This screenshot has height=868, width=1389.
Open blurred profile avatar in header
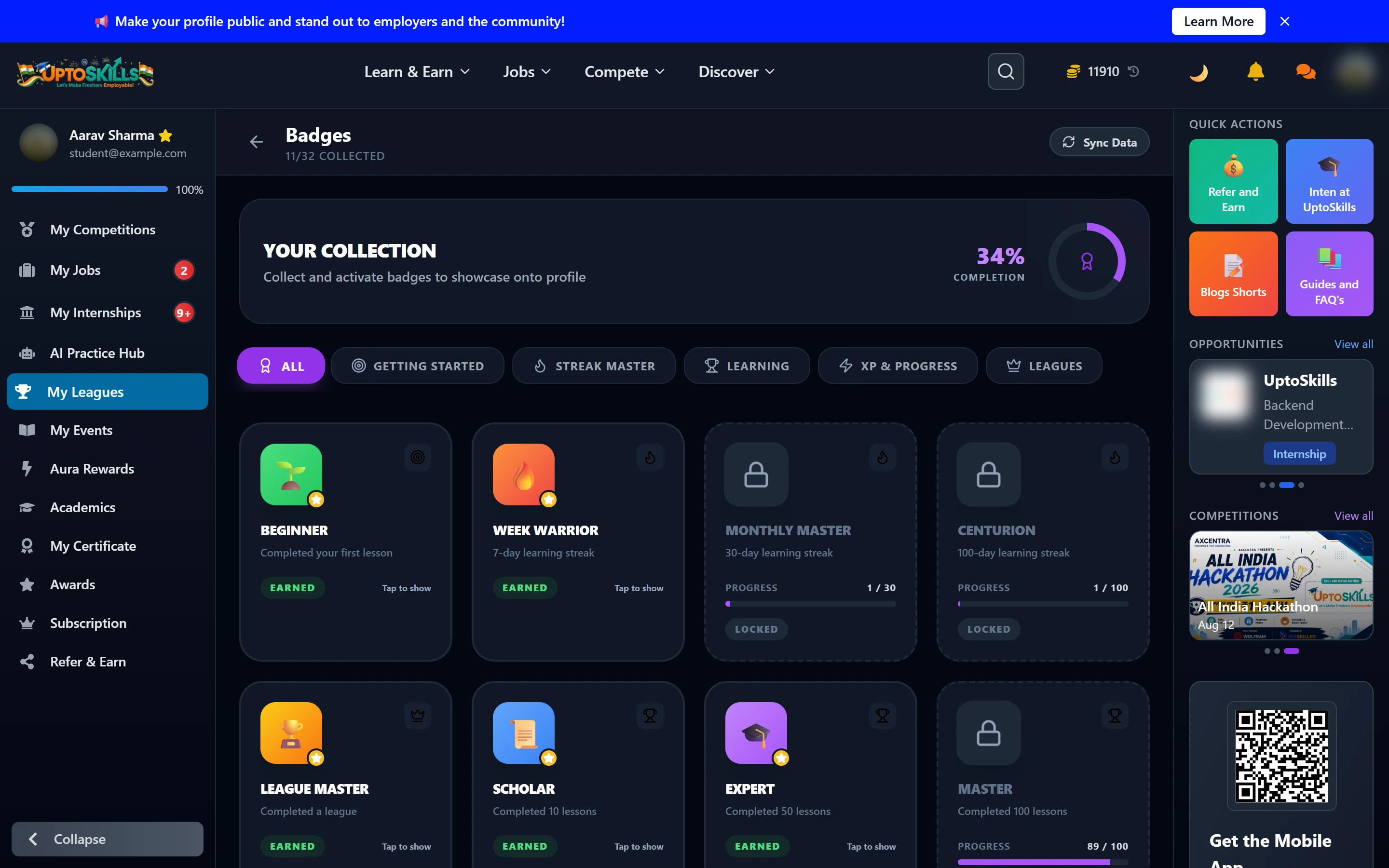pyautogui.click(x=1355, y=71)
